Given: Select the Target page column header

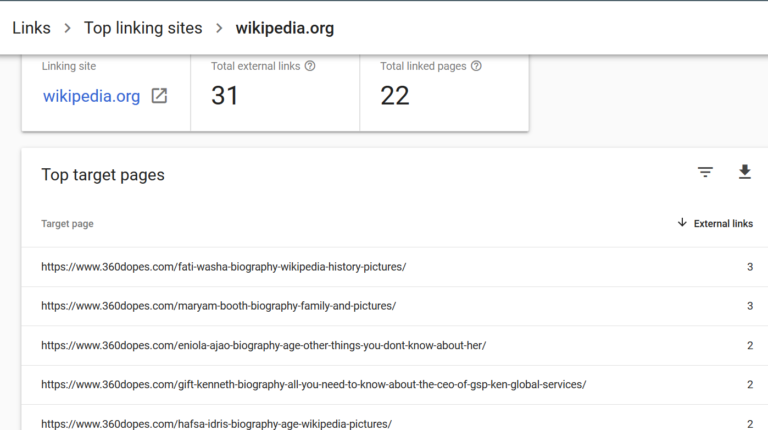Looking at the screenshot, I should tap(67, 223).
